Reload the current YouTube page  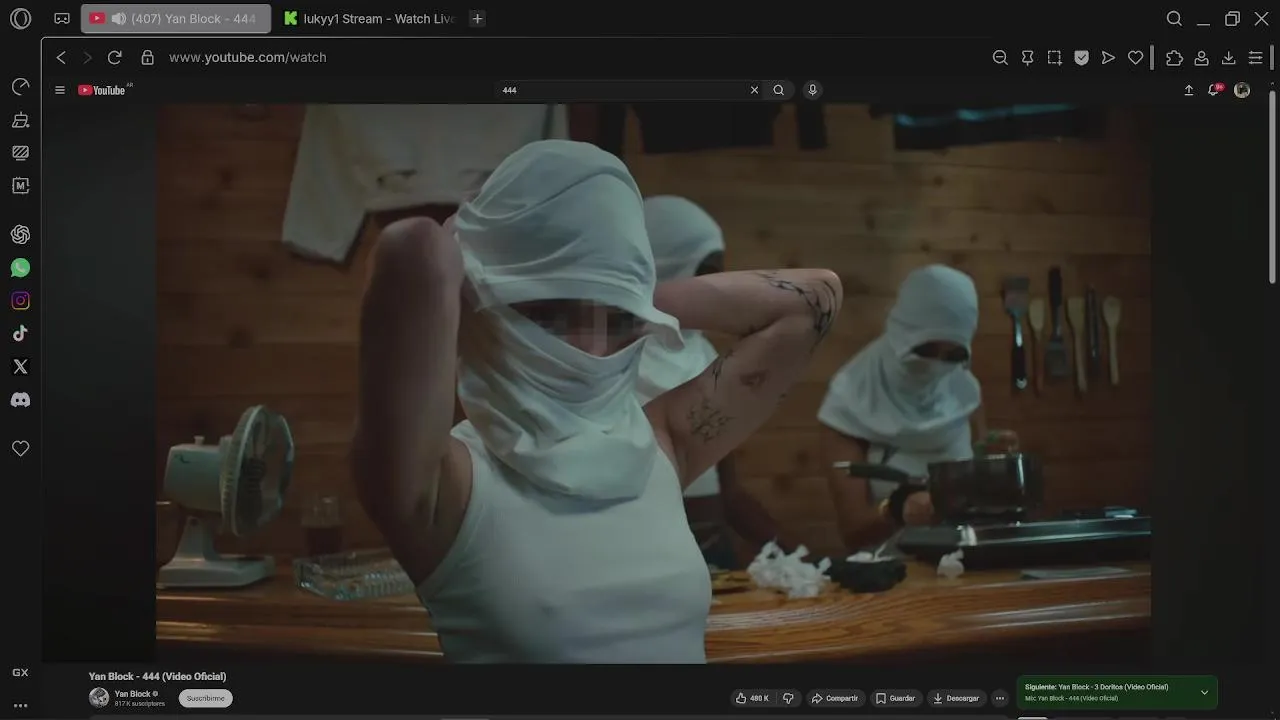[114, 58]
